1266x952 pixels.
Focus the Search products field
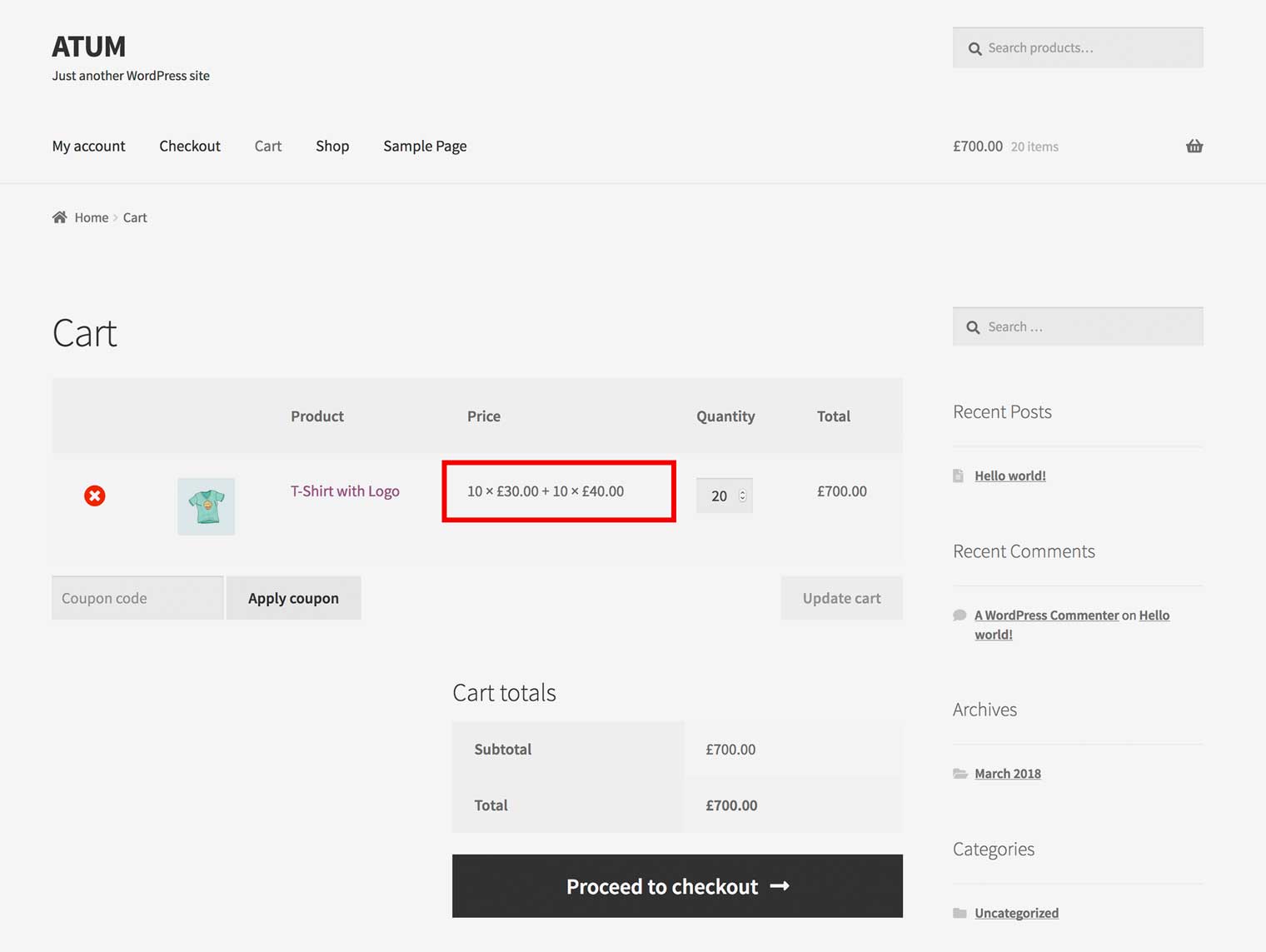click(1083, 48)
